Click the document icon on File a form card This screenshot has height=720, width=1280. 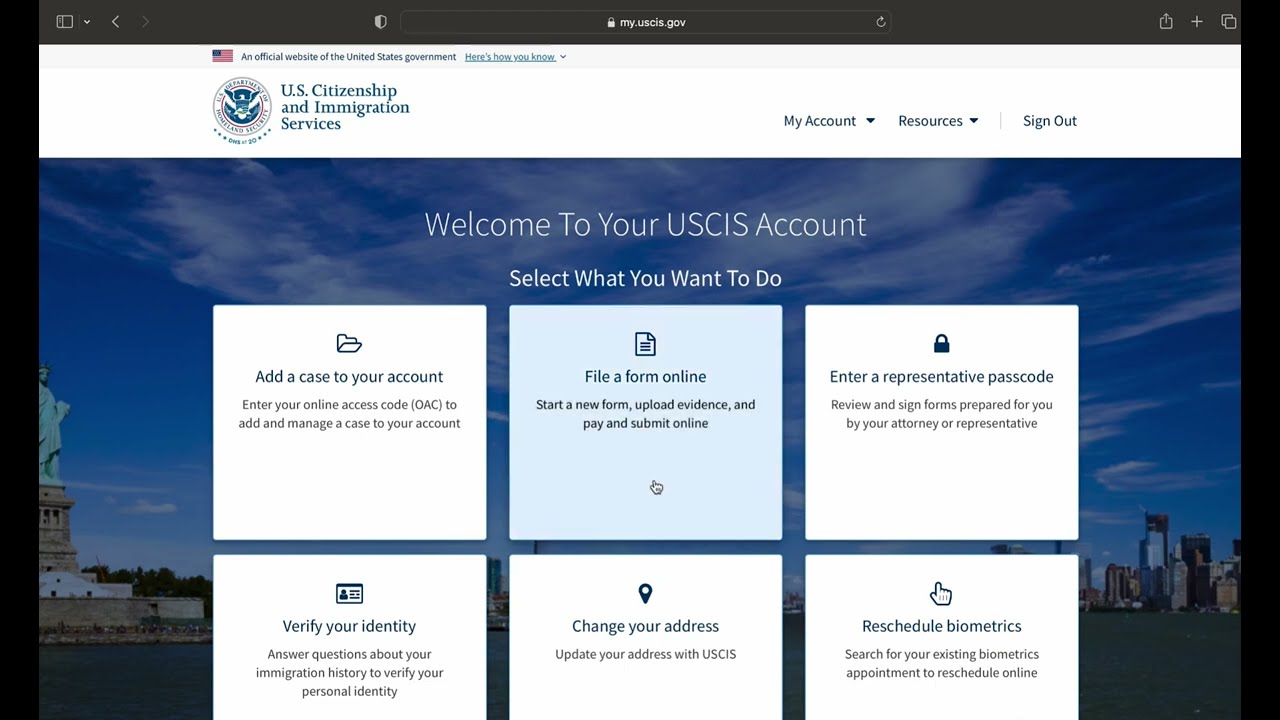click(x=646, y=344)
